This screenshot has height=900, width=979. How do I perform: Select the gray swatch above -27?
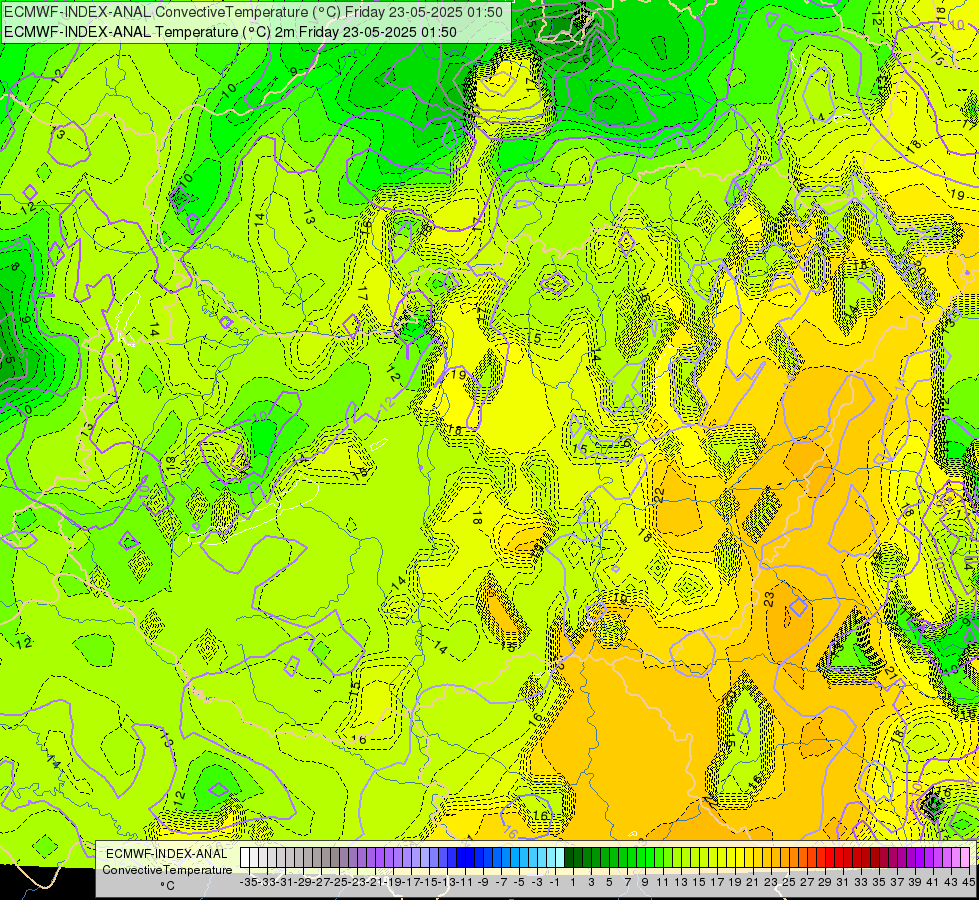coord(317,858)
